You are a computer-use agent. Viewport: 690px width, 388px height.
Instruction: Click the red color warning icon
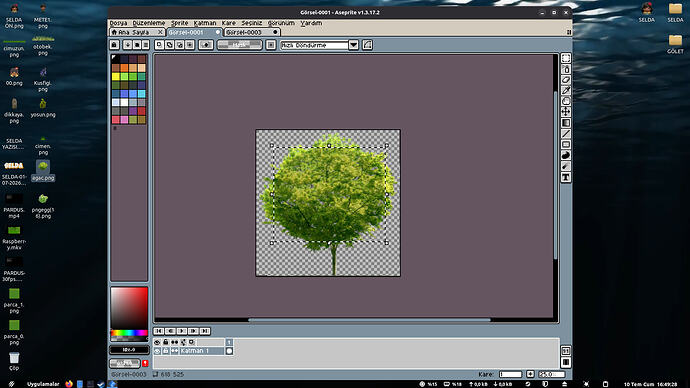click(145, 363)
